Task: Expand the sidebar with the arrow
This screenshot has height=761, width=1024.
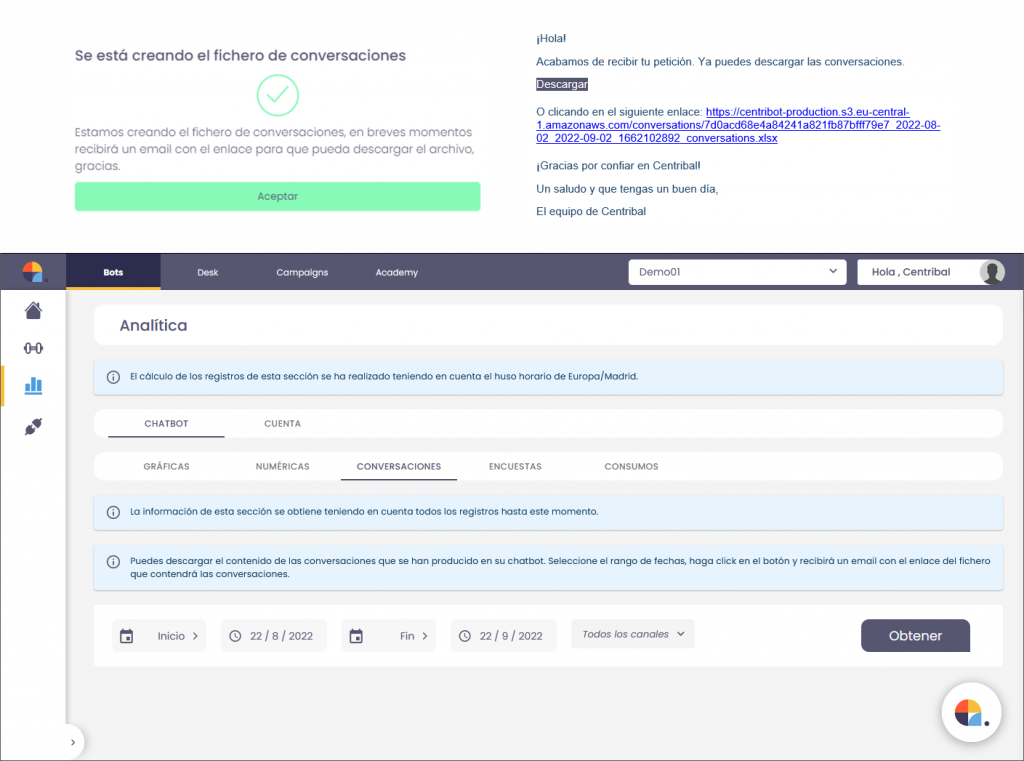Action: click(72, 742)
